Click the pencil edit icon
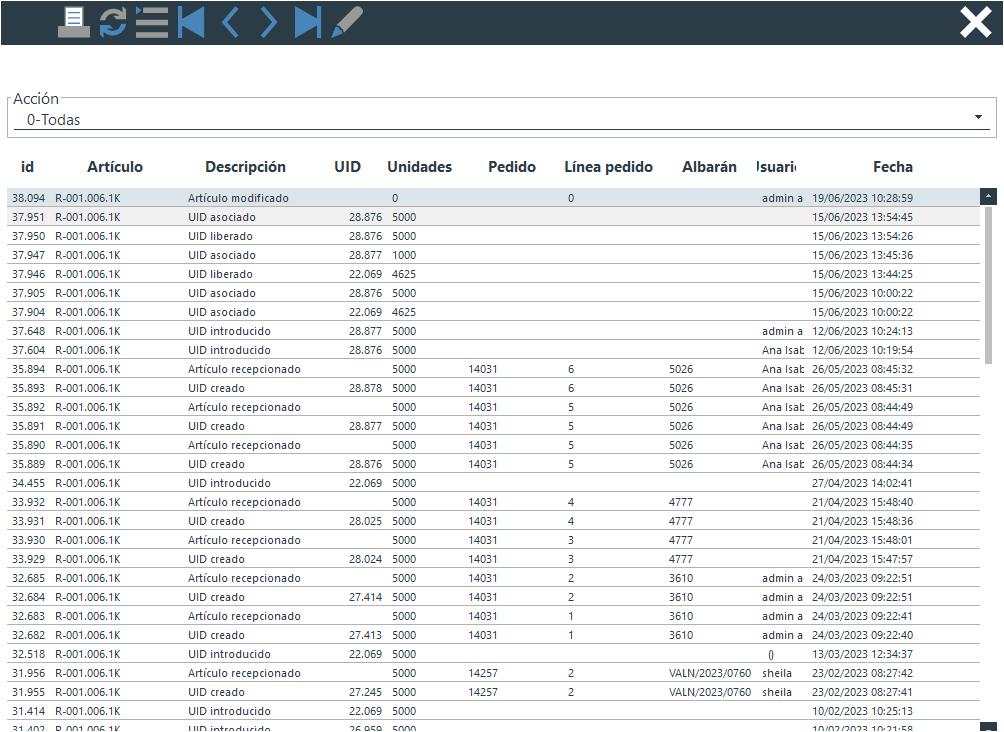Screen dimensions: 1004x732 coord(346,22)
